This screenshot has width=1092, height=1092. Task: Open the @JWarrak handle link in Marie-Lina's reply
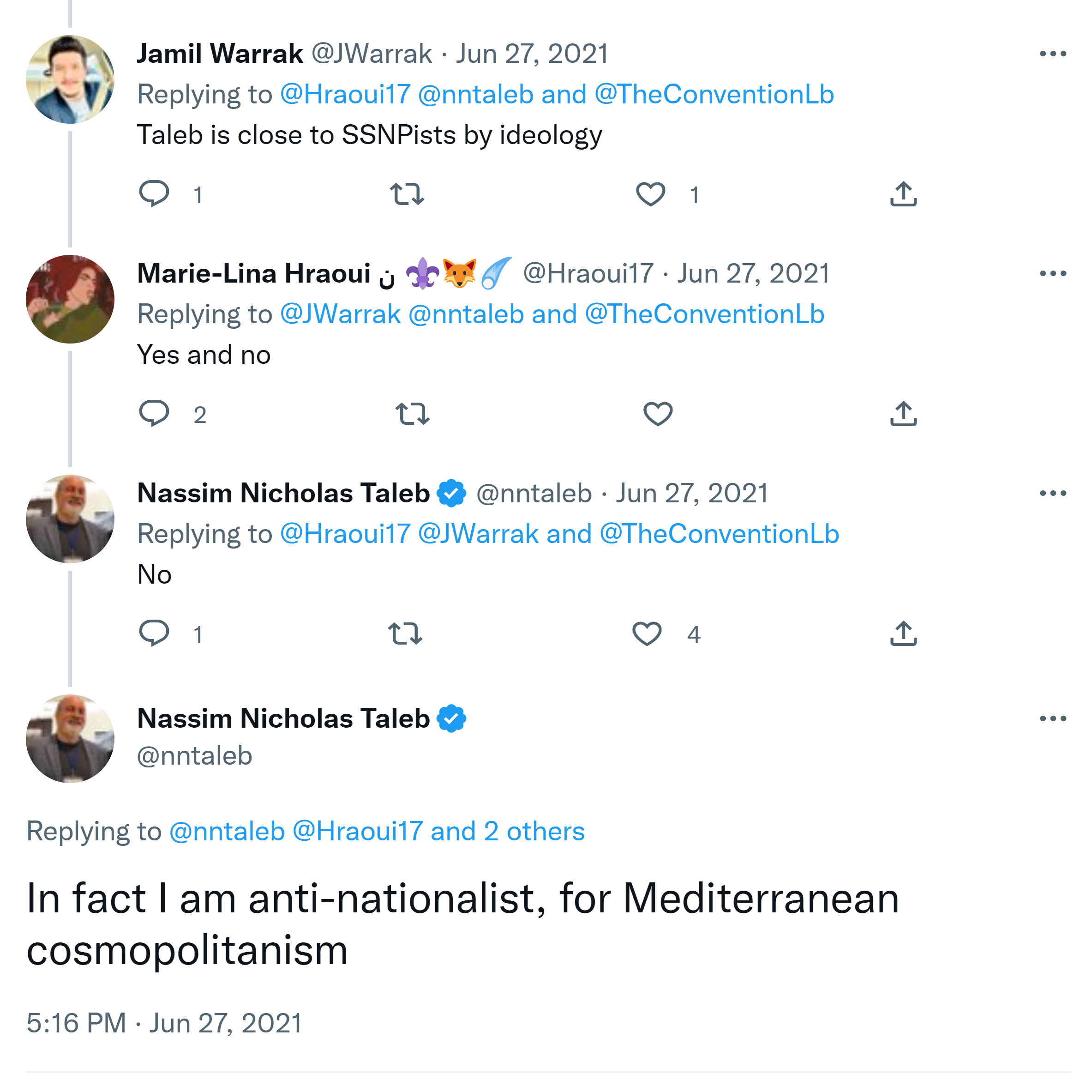pyautogui.click(x=340, y=314)
